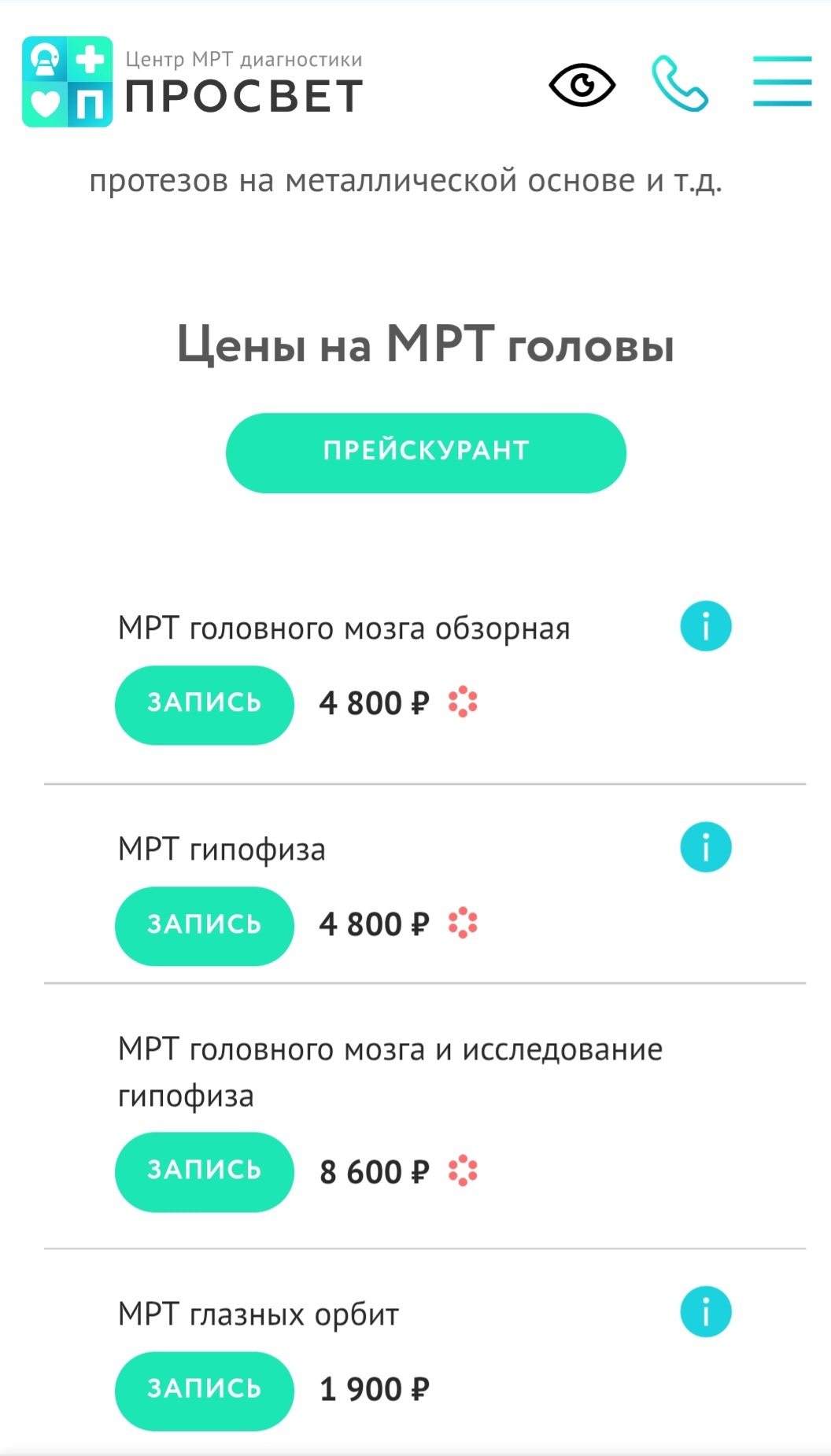This screenshot has width=831, height=1456.
Task: Click the Цены на МРТ головы heading
Action: (x=425, y=345)
